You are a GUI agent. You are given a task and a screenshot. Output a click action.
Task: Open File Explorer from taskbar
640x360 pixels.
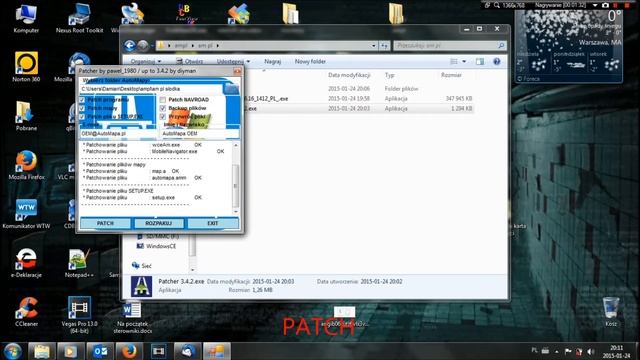pyautogui.click(x=42, y=351)
